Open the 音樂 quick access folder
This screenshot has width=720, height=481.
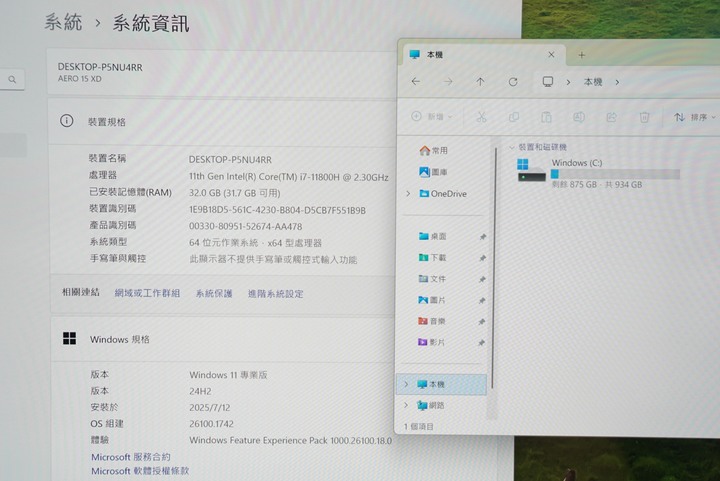tap(432, 321)
